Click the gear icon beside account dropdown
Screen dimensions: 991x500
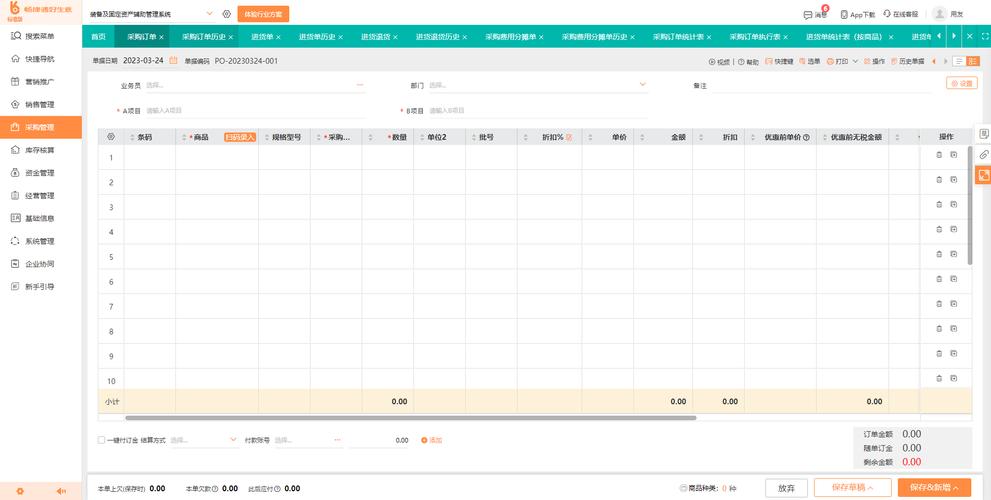(x=227, y=14)
